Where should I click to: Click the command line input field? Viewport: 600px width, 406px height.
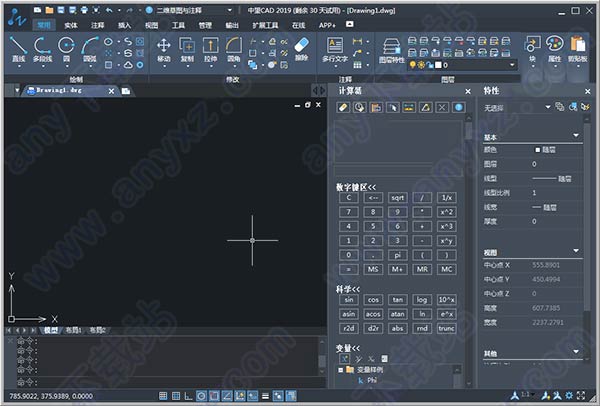(168, 382)
